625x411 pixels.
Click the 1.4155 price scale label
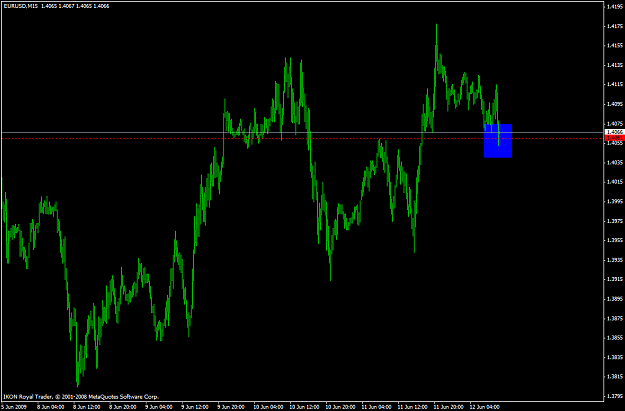pos(615,45)
